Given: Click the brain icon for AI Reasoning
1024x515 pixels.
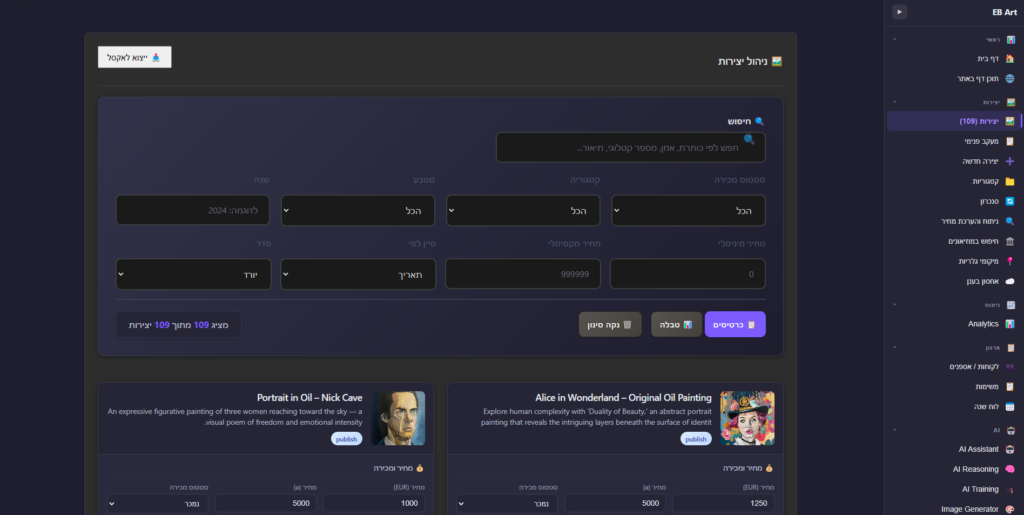Looking at the screenshot, I should 1009,469.
